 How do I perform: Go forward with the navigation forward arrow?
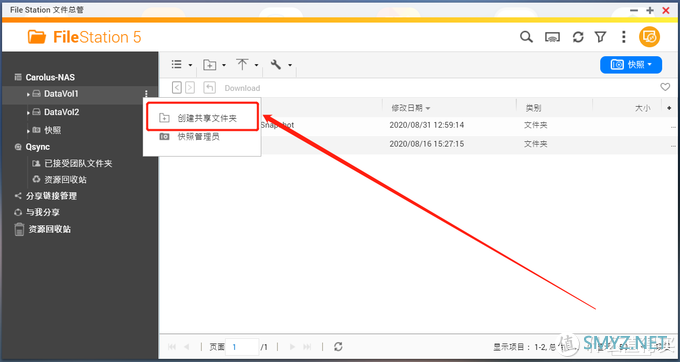point(190,88)
